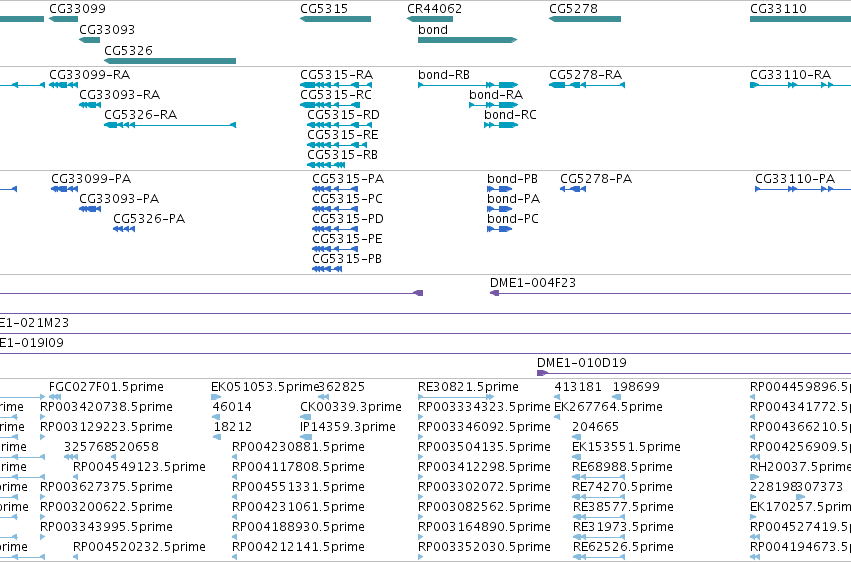The width and height of the screenshot is (851, 562).
Task: Select the CG5315-RB transcript label
Action: coord(342,155)
